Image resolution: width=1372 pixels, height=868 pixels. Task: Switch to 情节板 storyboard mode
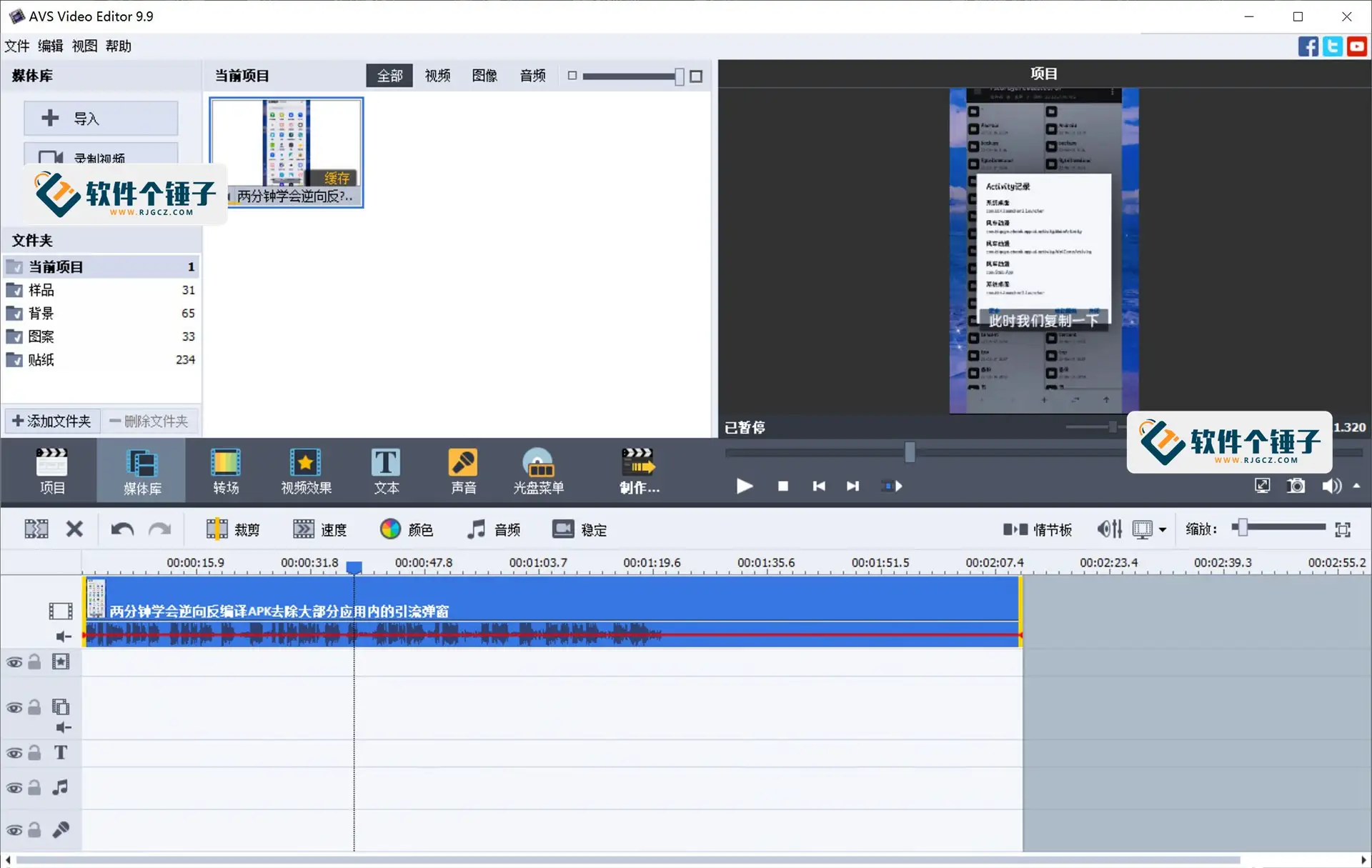(x=1038, y=529)
